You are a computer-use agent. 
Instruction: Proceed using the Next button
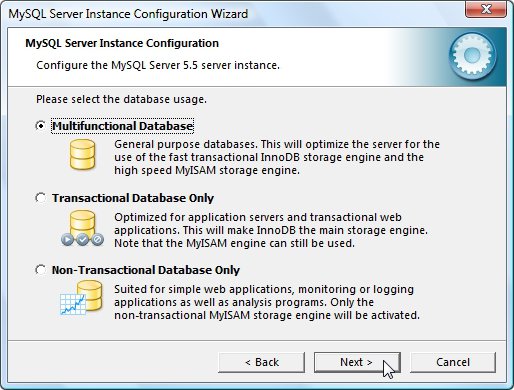357,362
